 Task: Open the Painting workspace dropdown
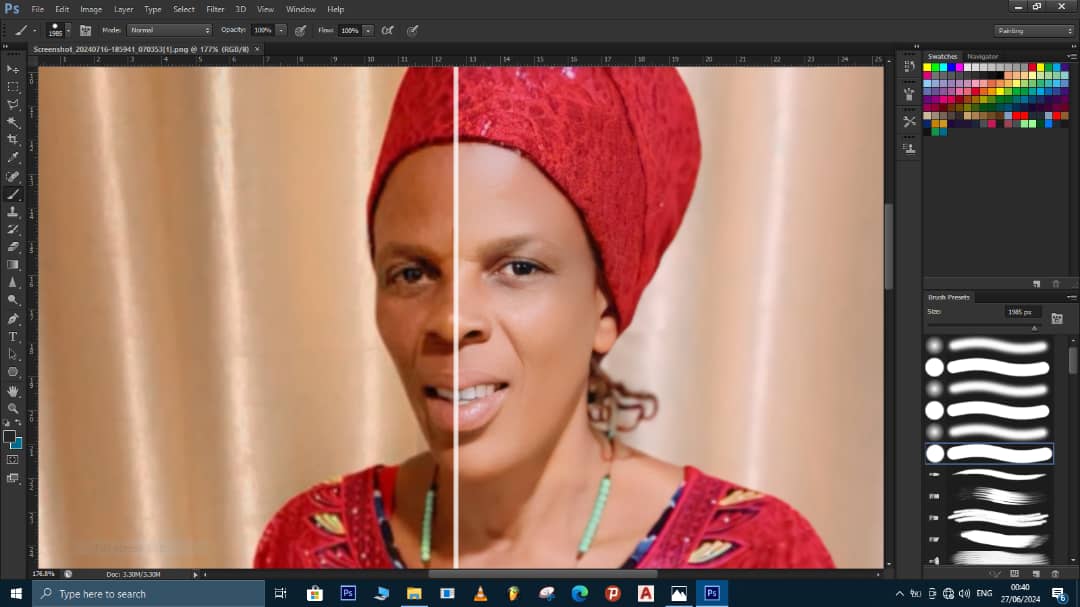(1034, 31)
